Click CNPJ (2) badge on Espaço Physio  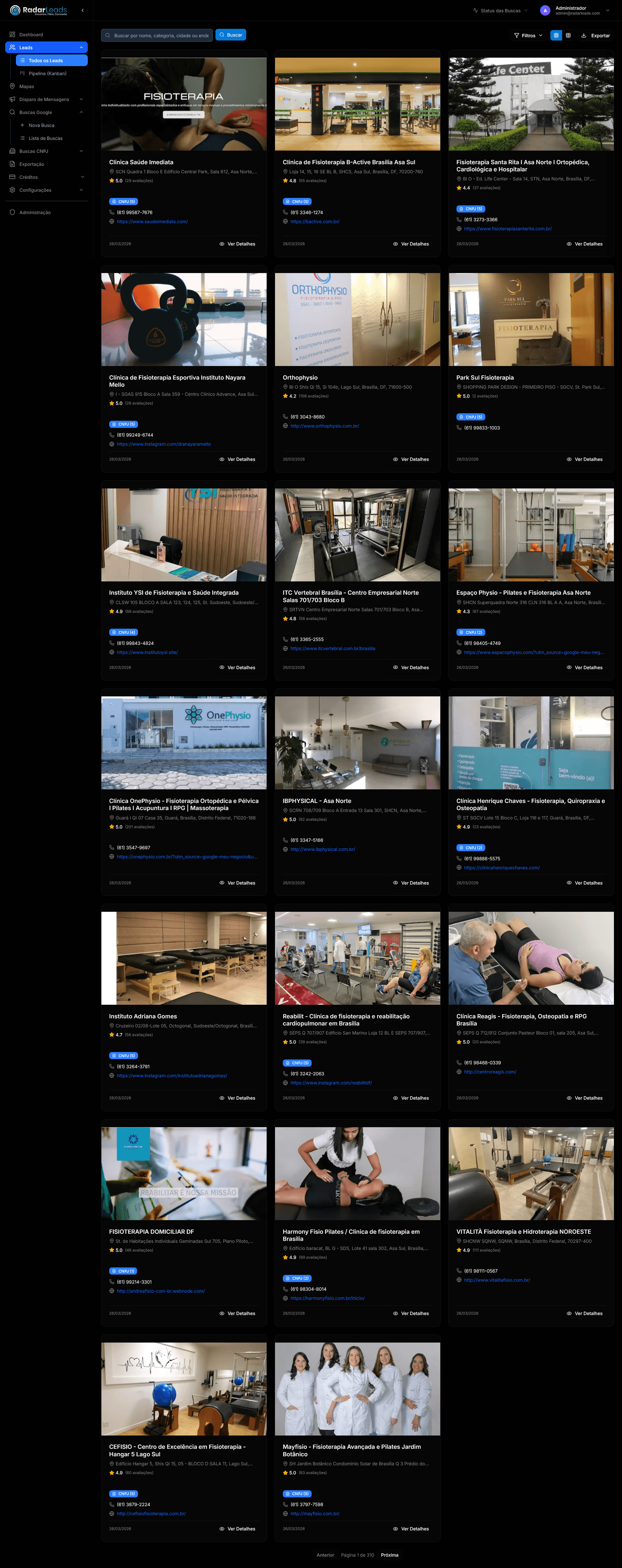click(x=470, y=633)
